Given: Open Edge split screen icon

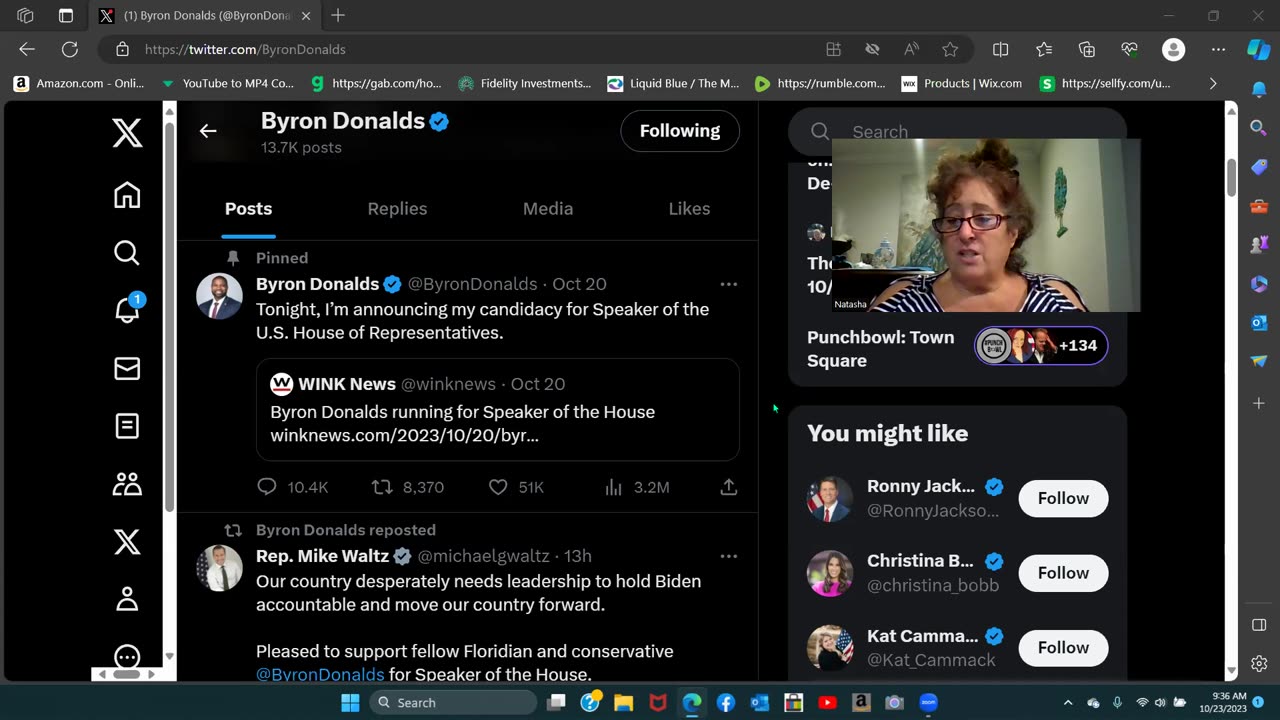Looking at the screenshot, I should coord(1000,49).
